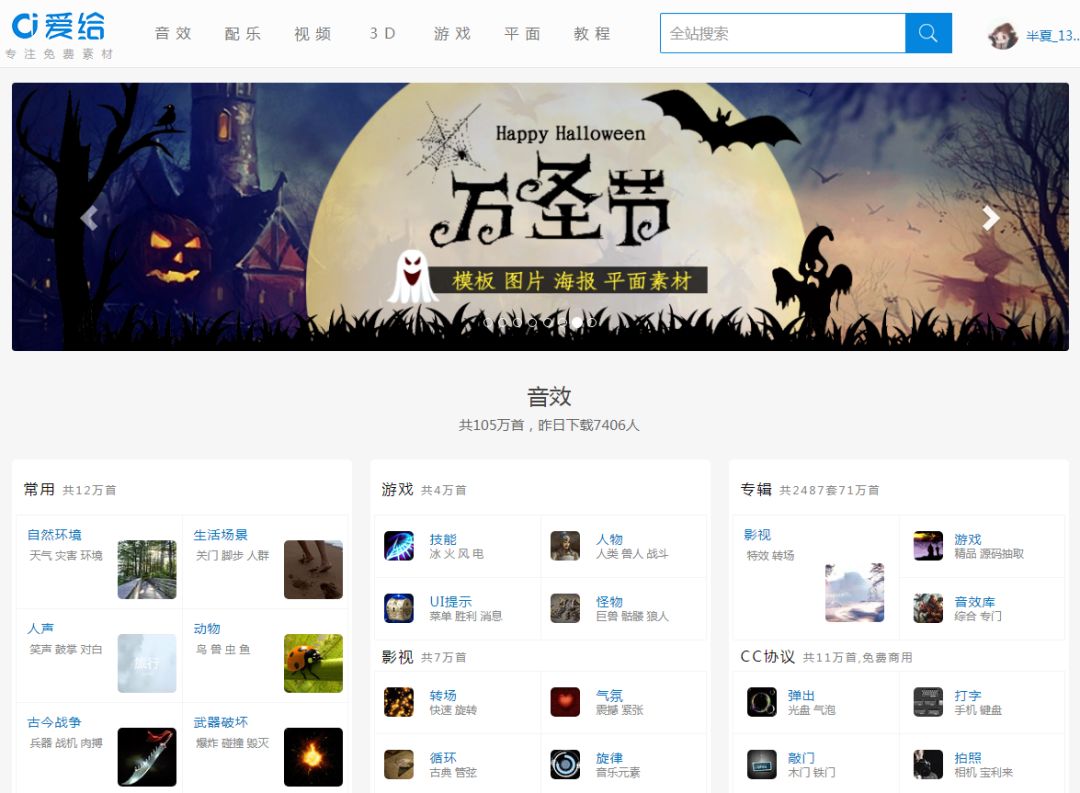Viewport: 1080px width, 793px height.
Task: Open the 气氛 red heart icon
Action: coord(565,702)
